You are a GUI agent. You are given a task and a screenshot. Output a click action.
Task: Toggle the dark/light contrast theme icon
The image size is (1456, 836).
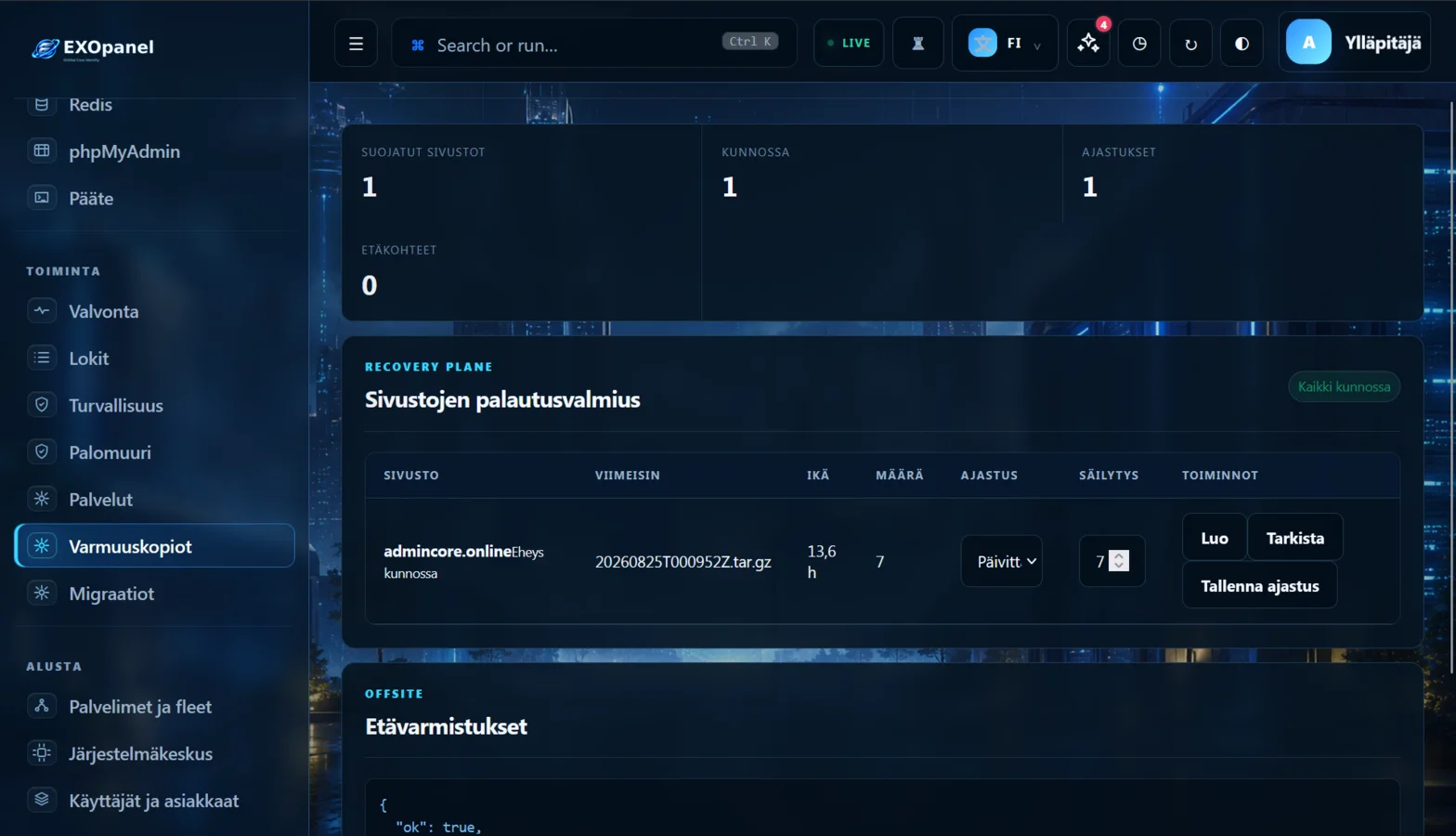point(1241,44)
